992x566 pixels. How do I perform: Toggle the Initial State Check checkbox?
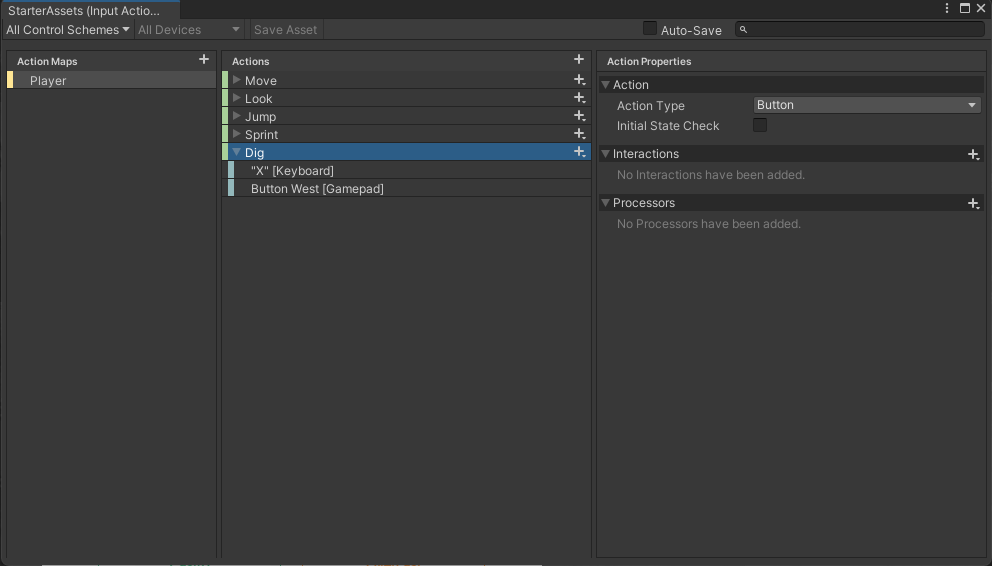(760, 125)
